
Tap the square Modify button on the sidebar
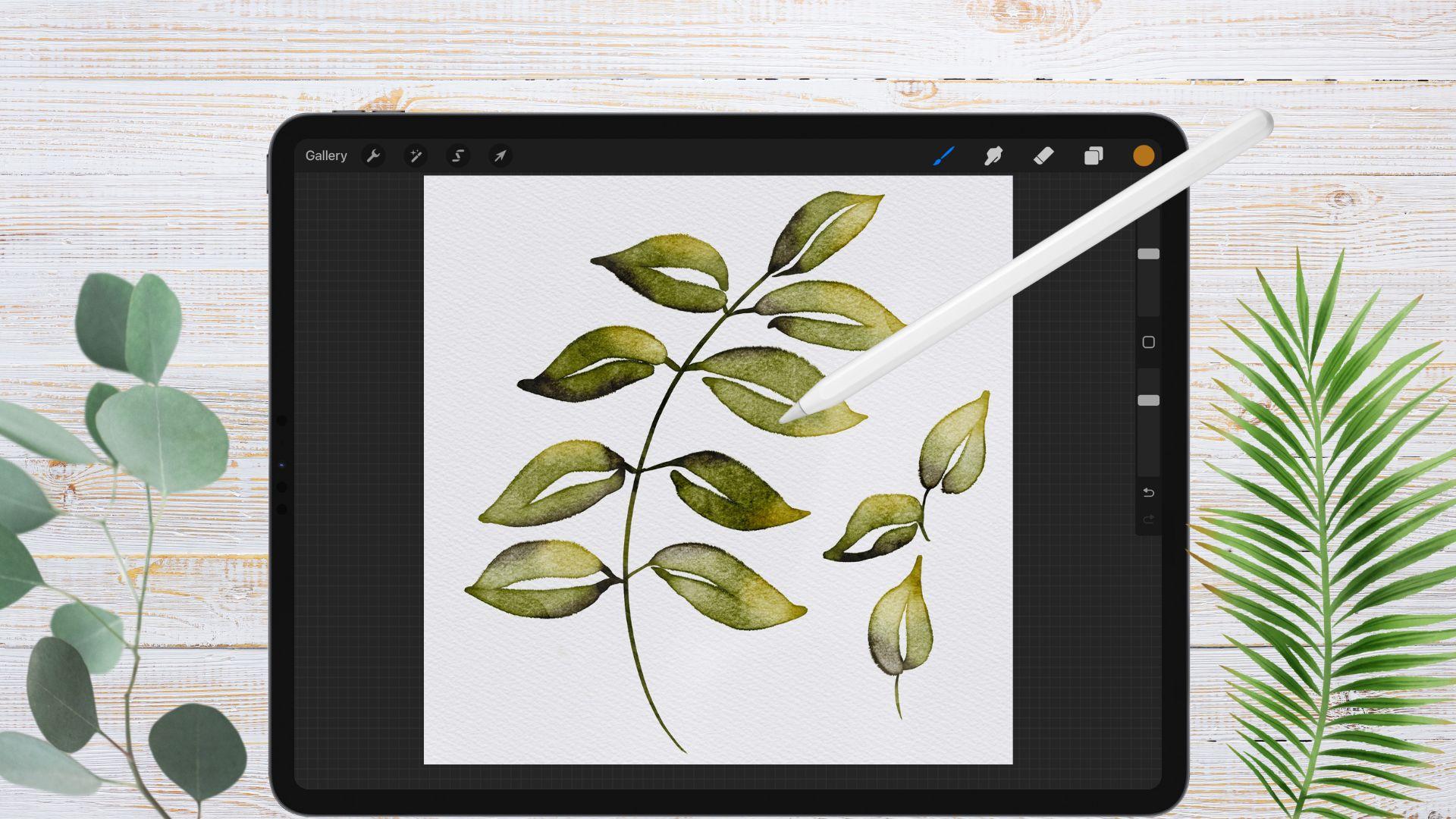pyautogui.click(x=1148, y=343)
